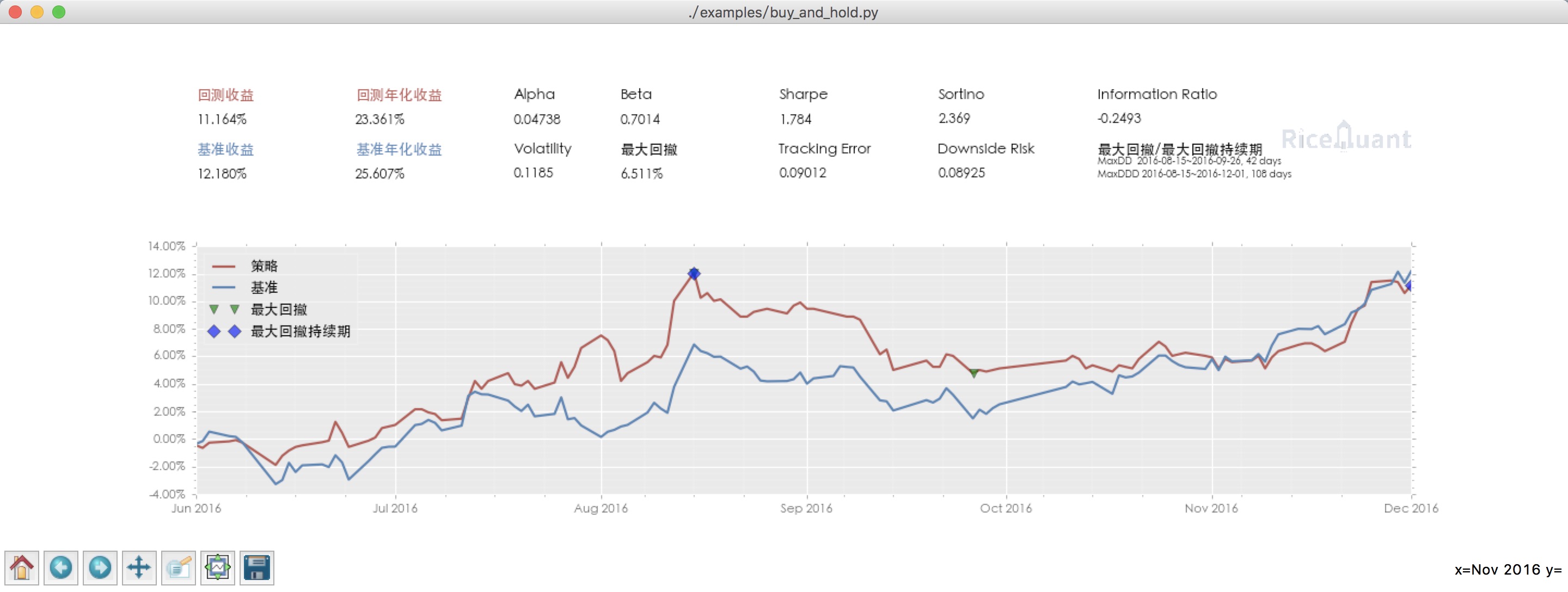Viewport: 1568px width, 592px height.
Task: Click the 回测收益 metric label
Action: point(226,95)
